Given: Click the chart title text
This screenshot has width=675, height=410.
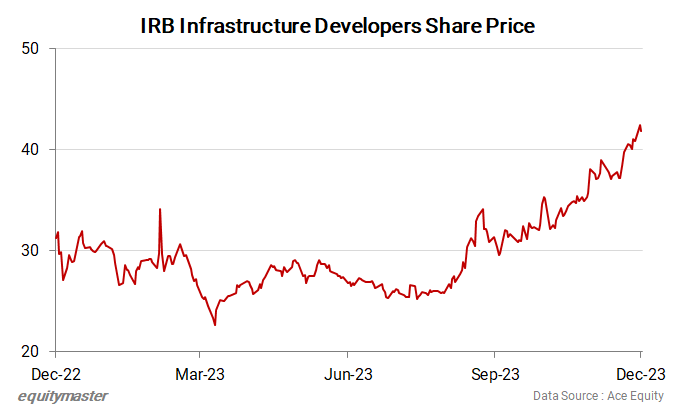Looking at the screenshot, I should (337, 26).
